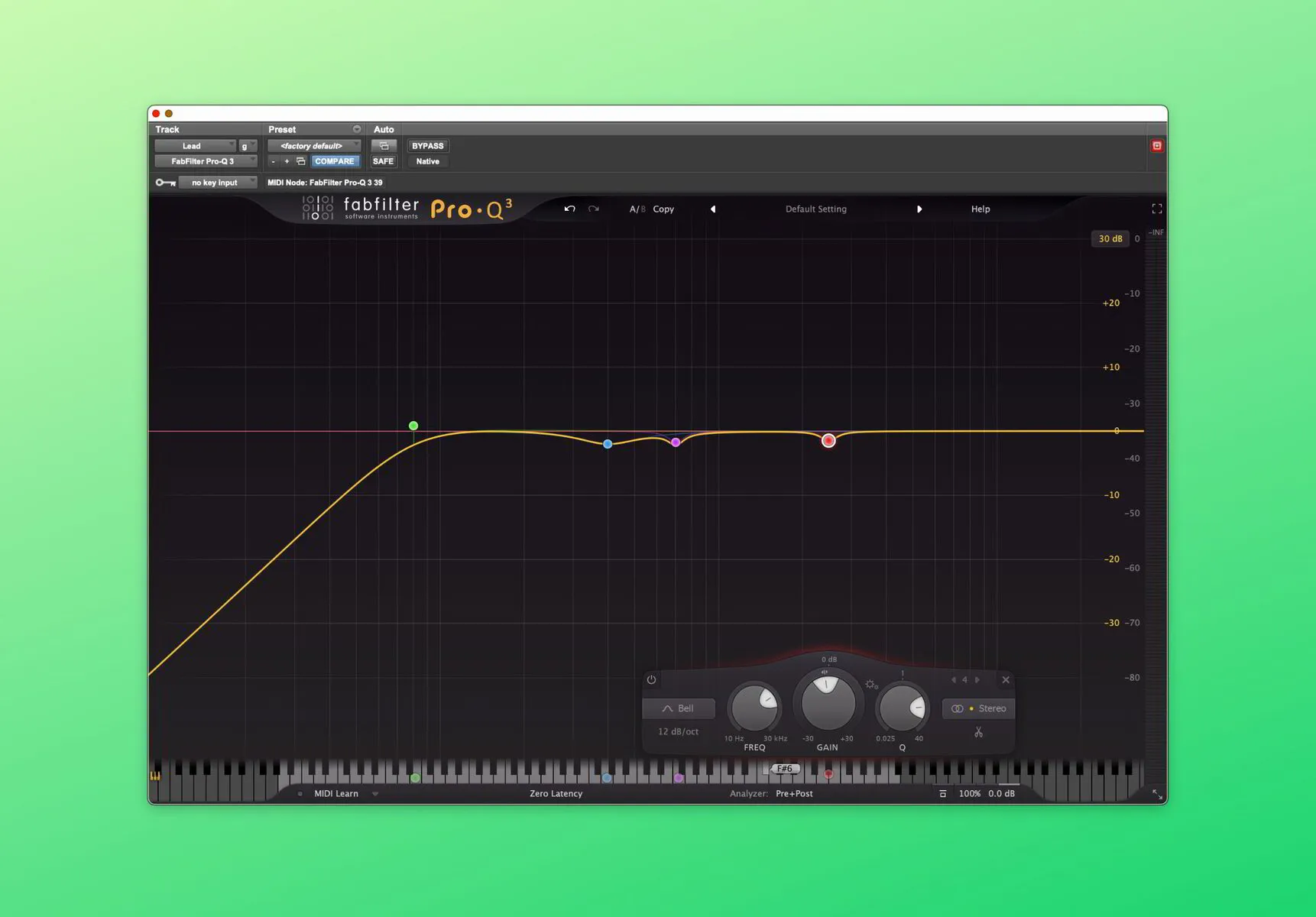Click the Copy button next to A/B
Viewport: 1316px width, 917px height.
[663, 209]
